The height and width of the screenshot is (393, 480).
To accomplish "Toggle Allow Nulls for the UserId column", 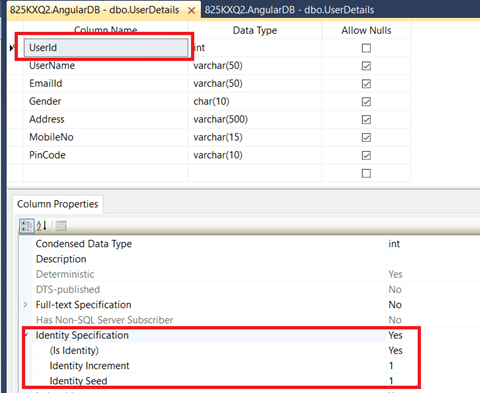I will (366, 48).
